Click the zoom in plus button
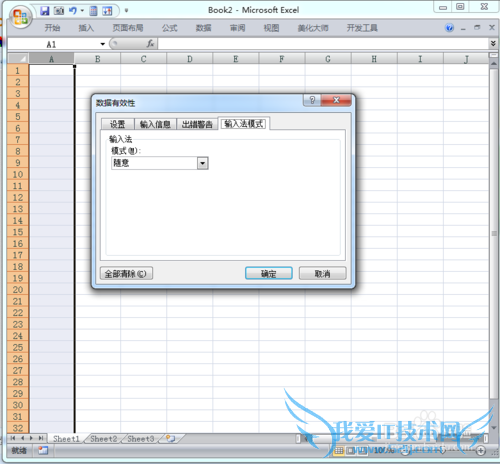 [481, 451]
